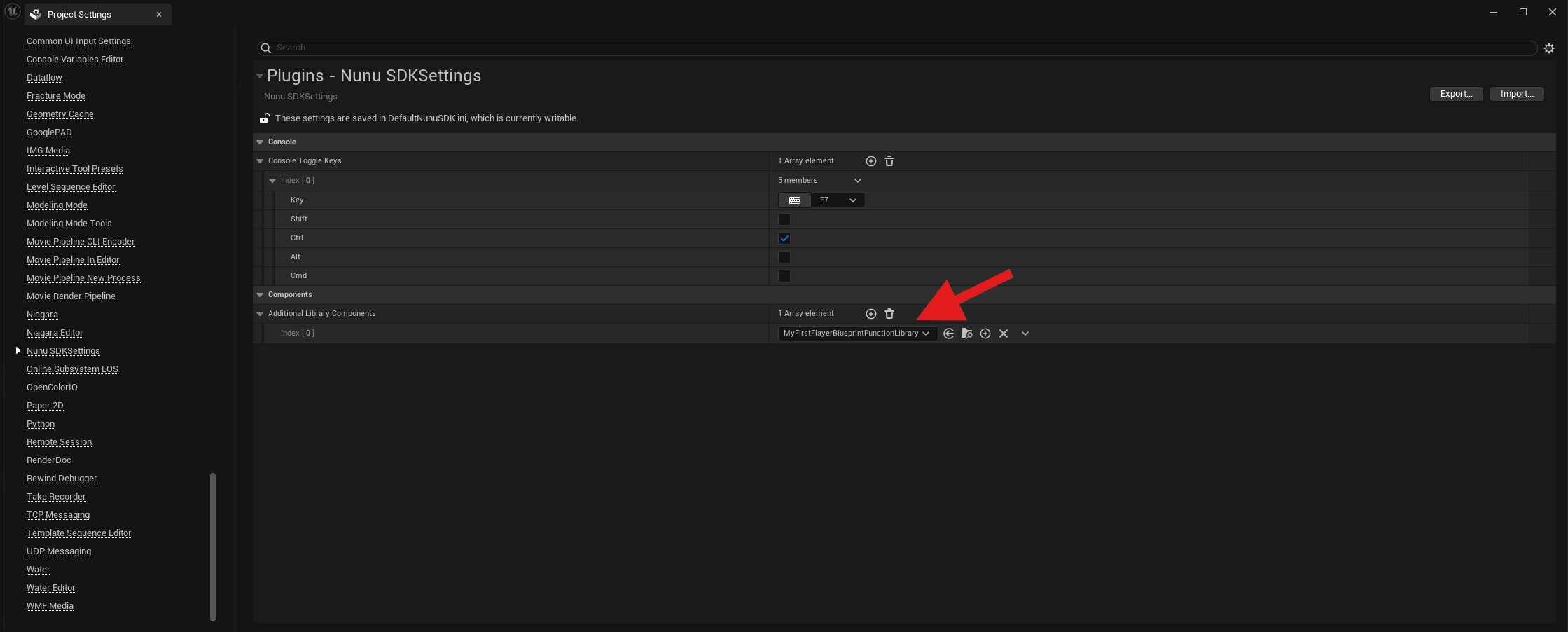The width and height of the screenshot is (1568, 632).
Task: Open Niagara settings
Action: tap(42, 315)
